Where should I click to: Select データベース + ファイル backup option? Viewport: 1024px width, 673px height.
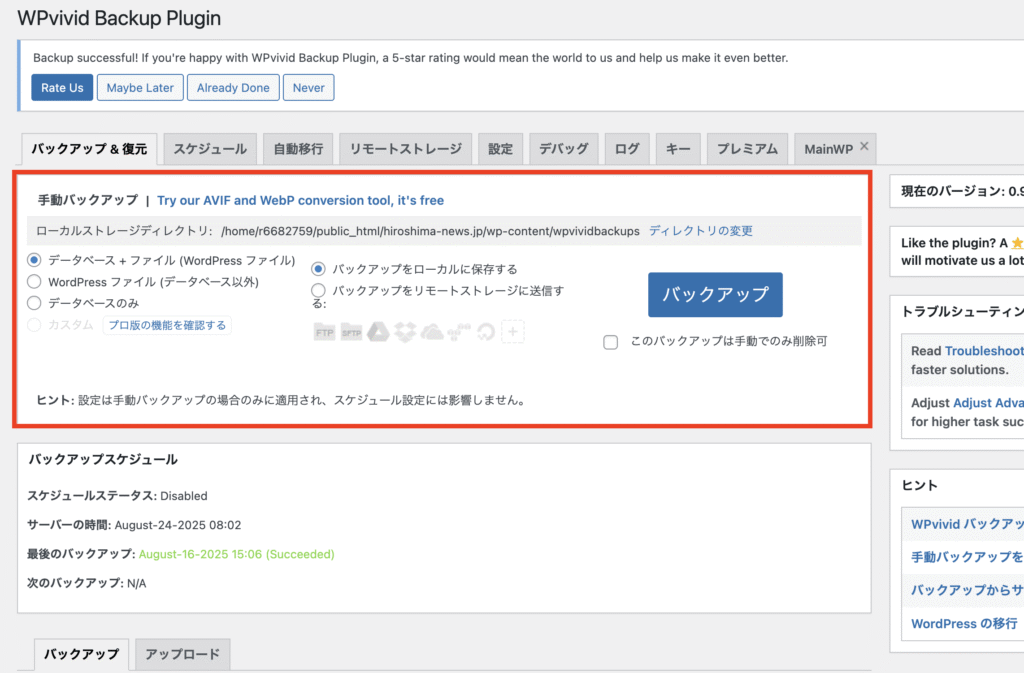34,260
